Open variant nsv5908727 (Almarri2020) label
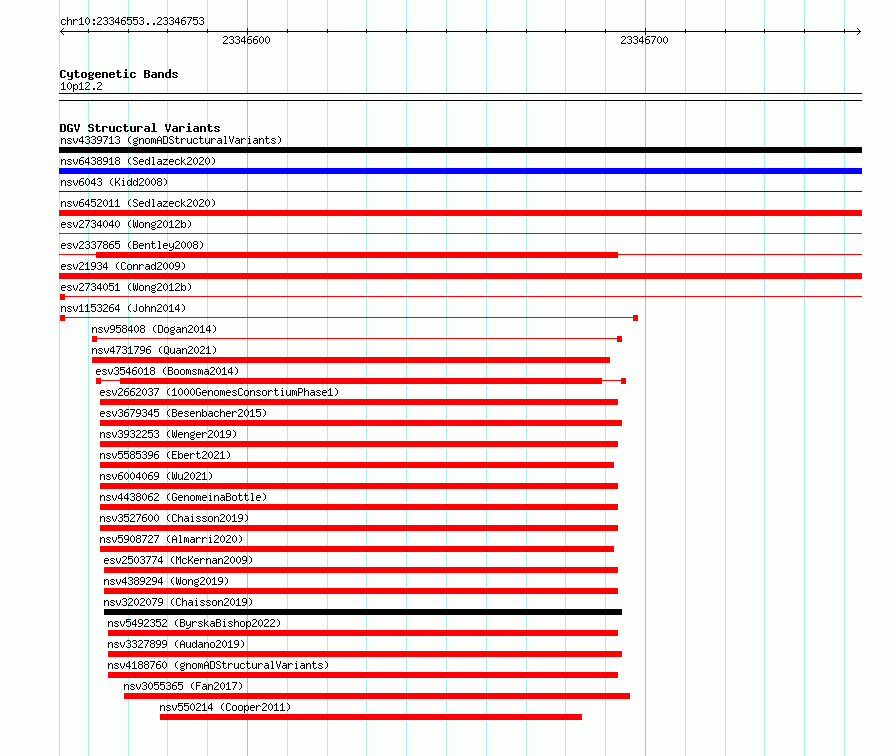 (x=171, y=539)
